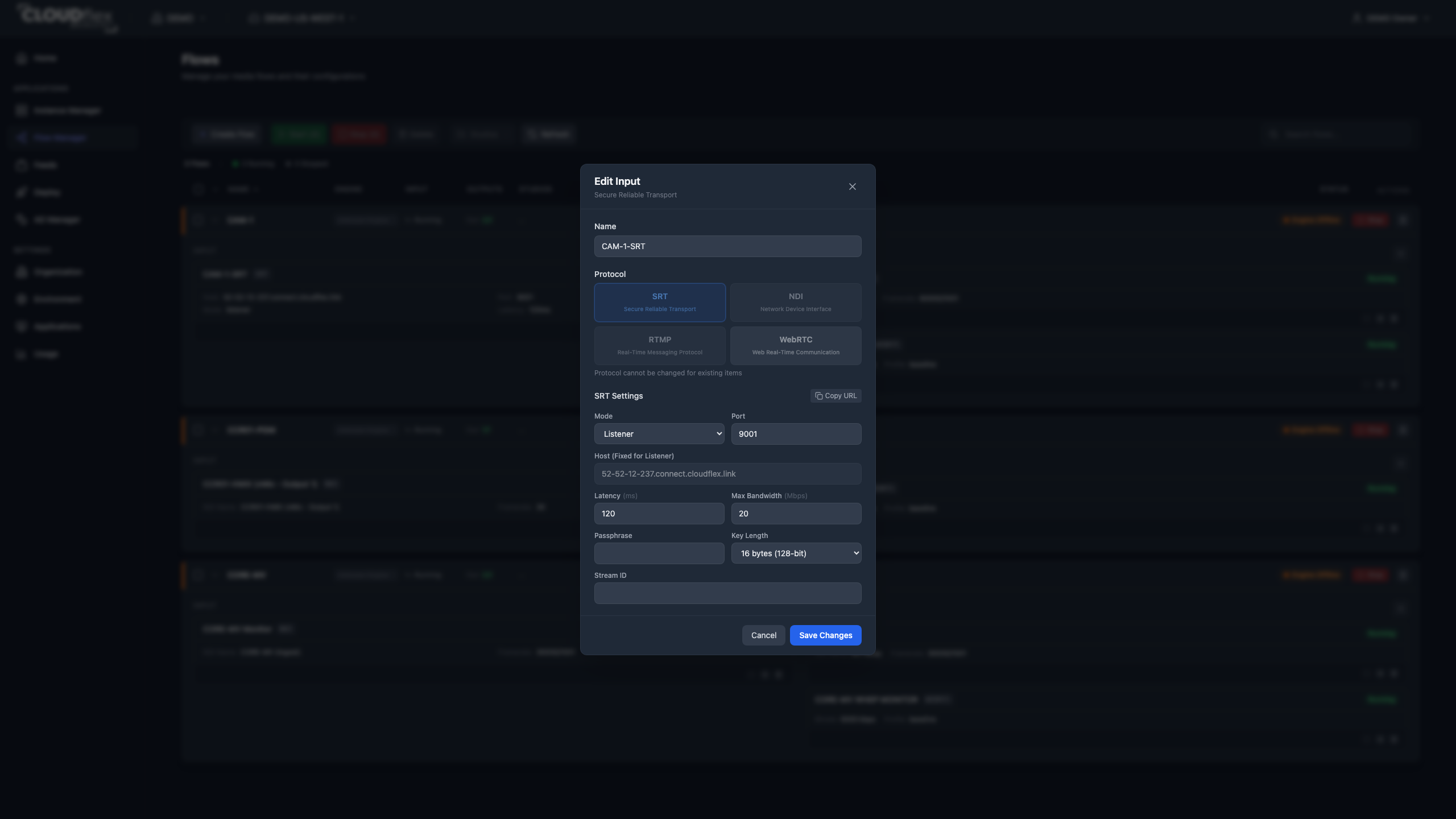Click the Edit Input dialog title
The width and height of the screenshot is (1456, 819).
click(x=617, y=181)
